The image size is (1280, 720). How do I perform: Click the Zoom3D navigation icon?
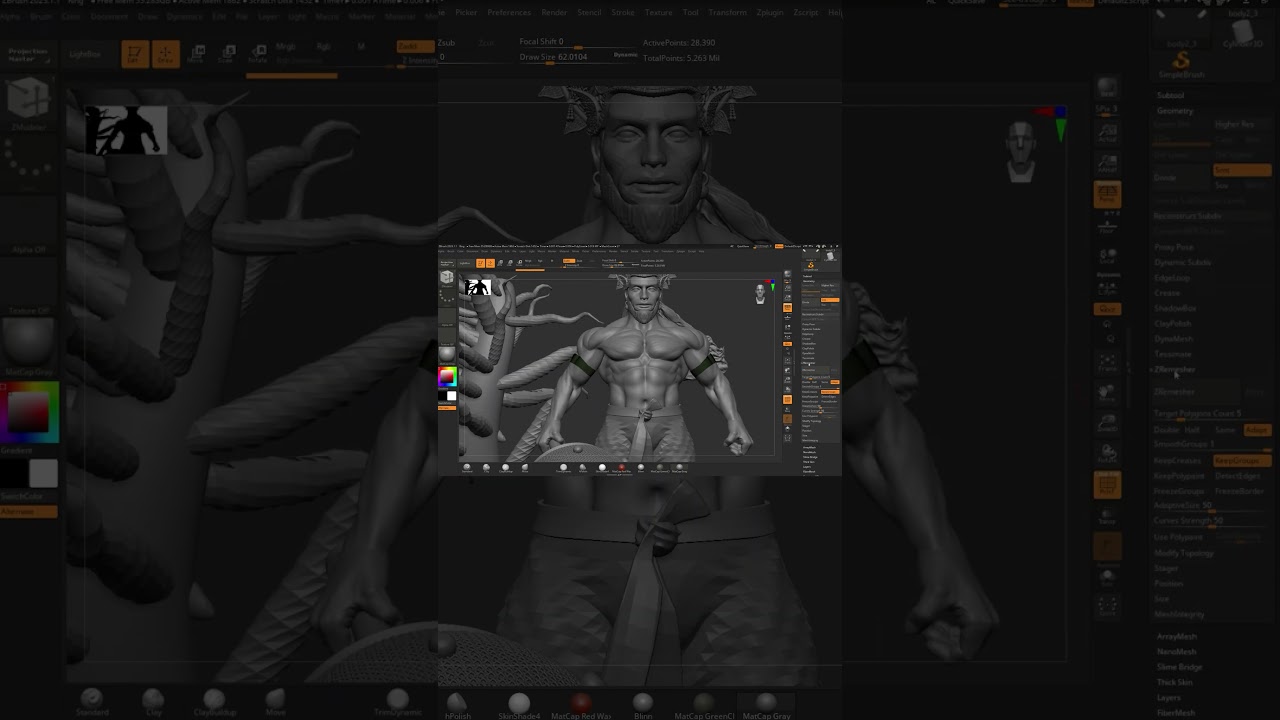click(1107, 423)
